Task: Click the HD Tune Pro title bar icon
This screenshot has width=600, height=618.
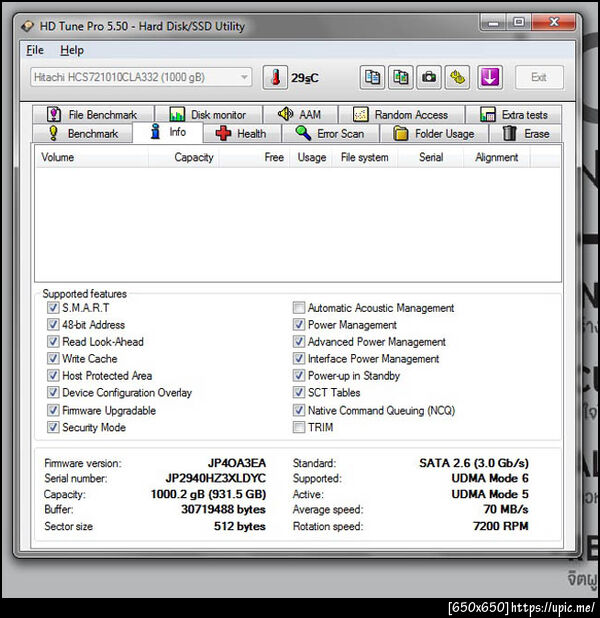Action: click(x=28, y=26)
